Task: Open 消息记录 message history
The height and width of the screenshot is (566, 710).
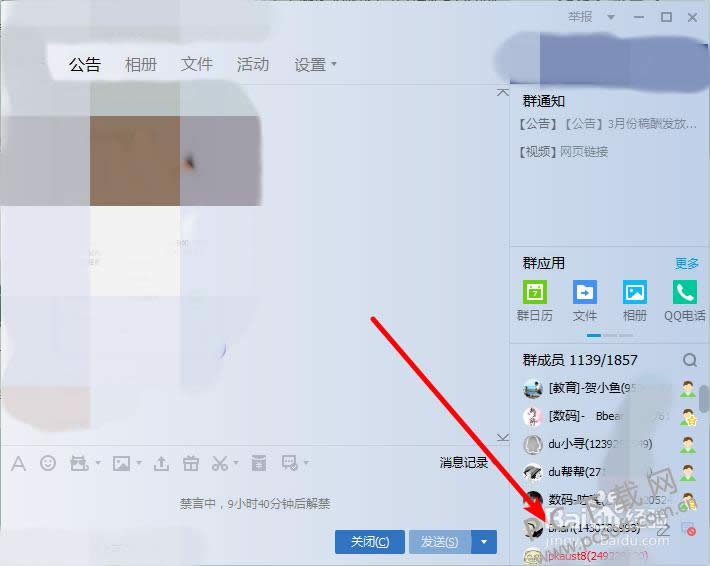Action: pyautogui.click(x=463, y=463)
